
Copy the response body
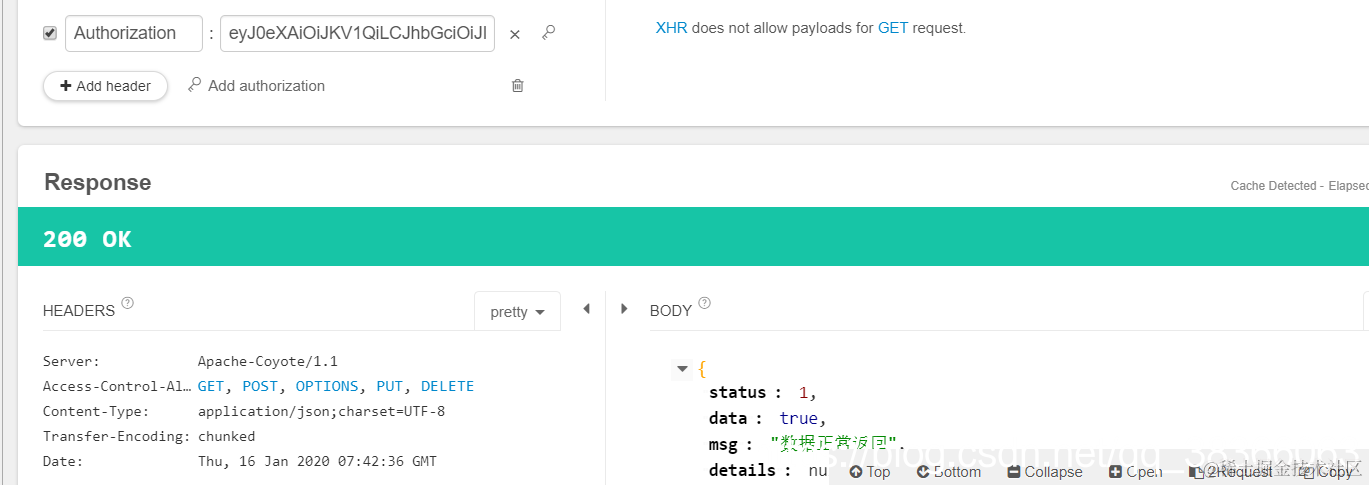tap(1326, 472)
